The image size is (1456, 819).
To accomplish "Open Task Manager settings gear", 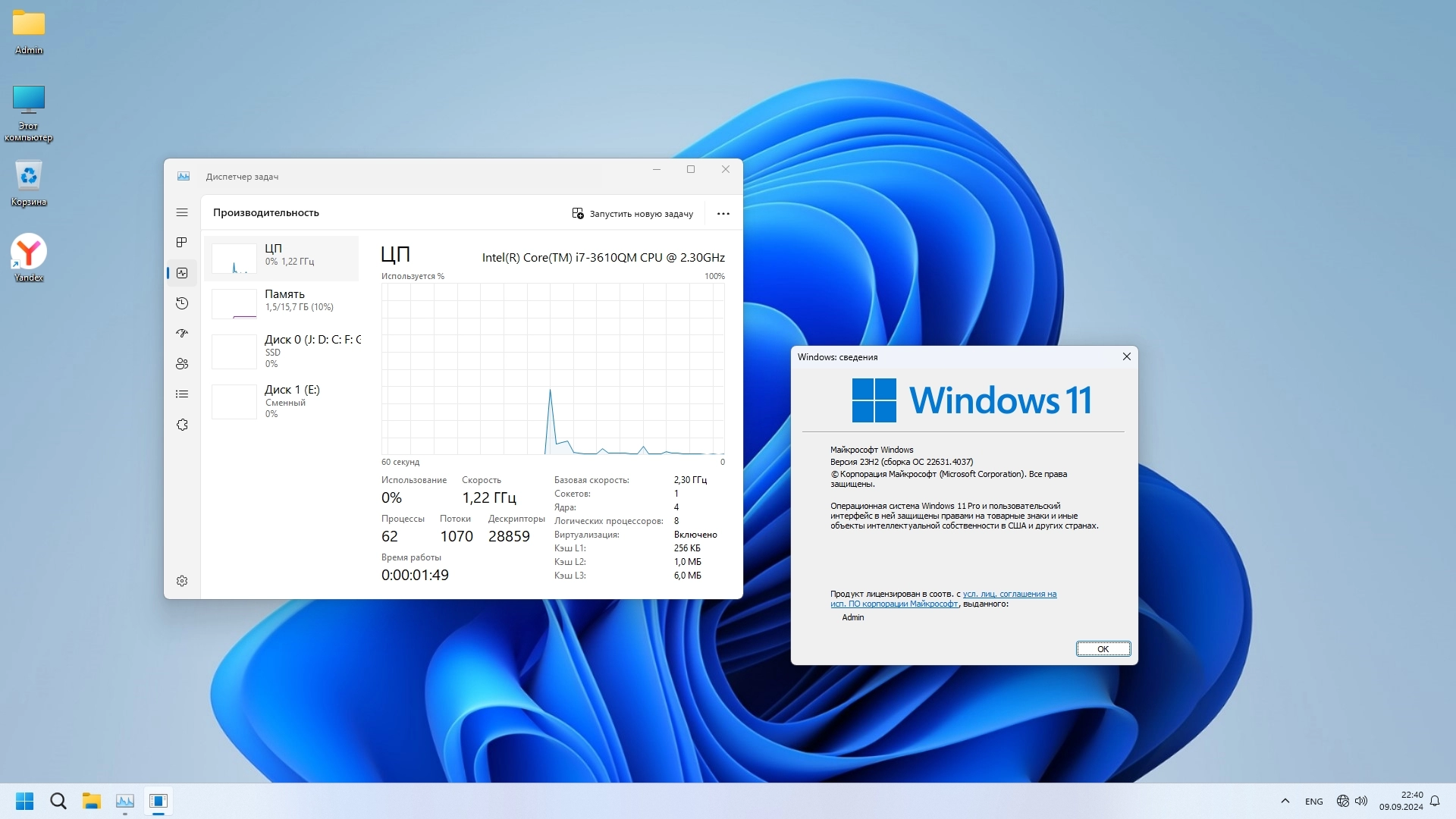I will tap(182, 581).
